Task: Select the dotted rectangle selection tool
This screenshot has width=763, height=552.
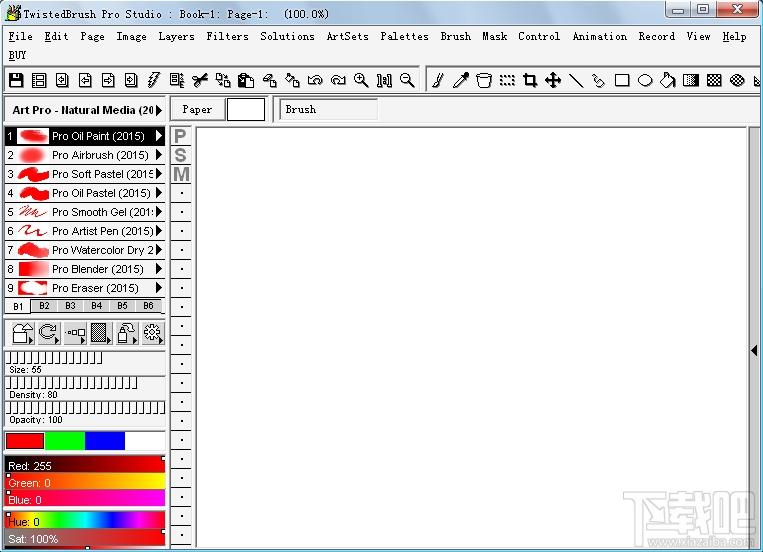Action: coord(507,80)
